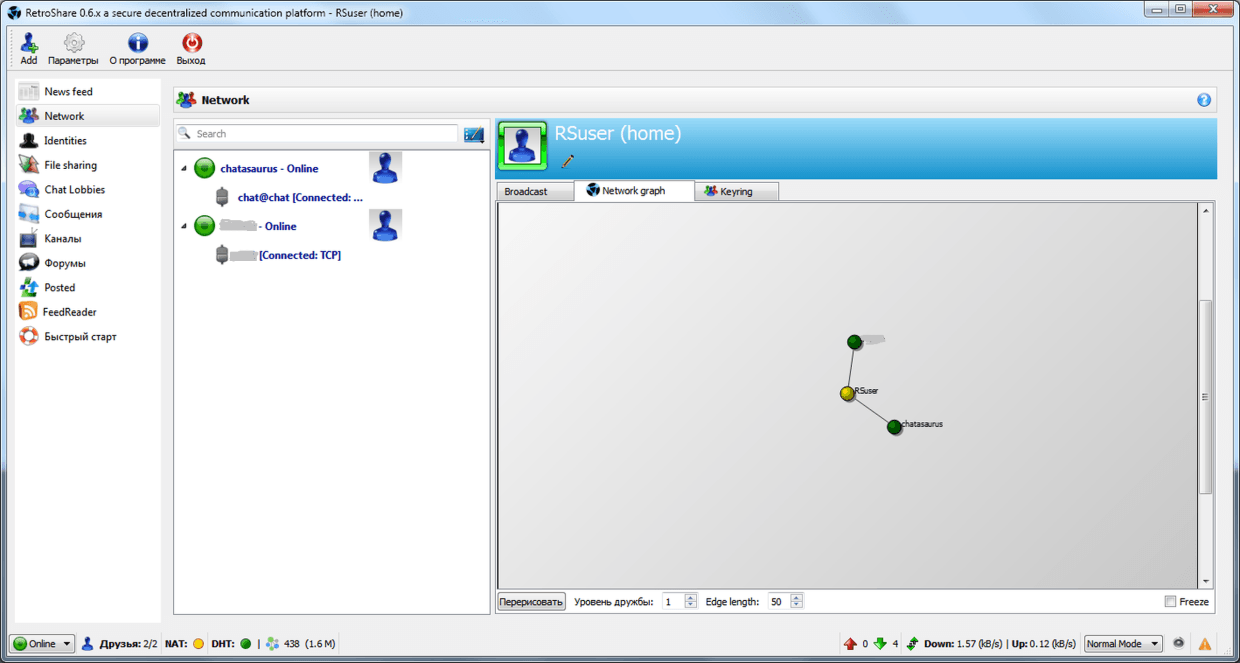Viewport: 1240px width, 663px height.
Task: Click the Перерисовать button
Action: pyautogui.click(x=532, y=602)
